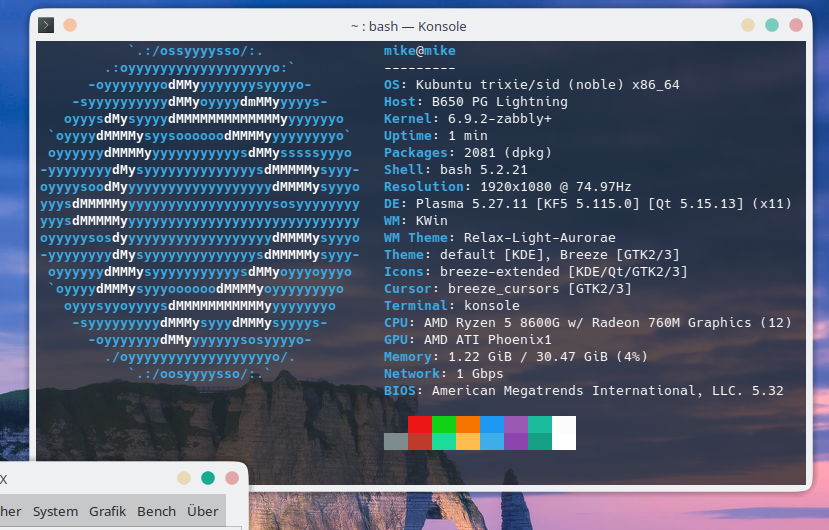Click the Shell line bash 5.2.21
The image size is (829, 530).
pyautogui.click(x=456, y=169)
